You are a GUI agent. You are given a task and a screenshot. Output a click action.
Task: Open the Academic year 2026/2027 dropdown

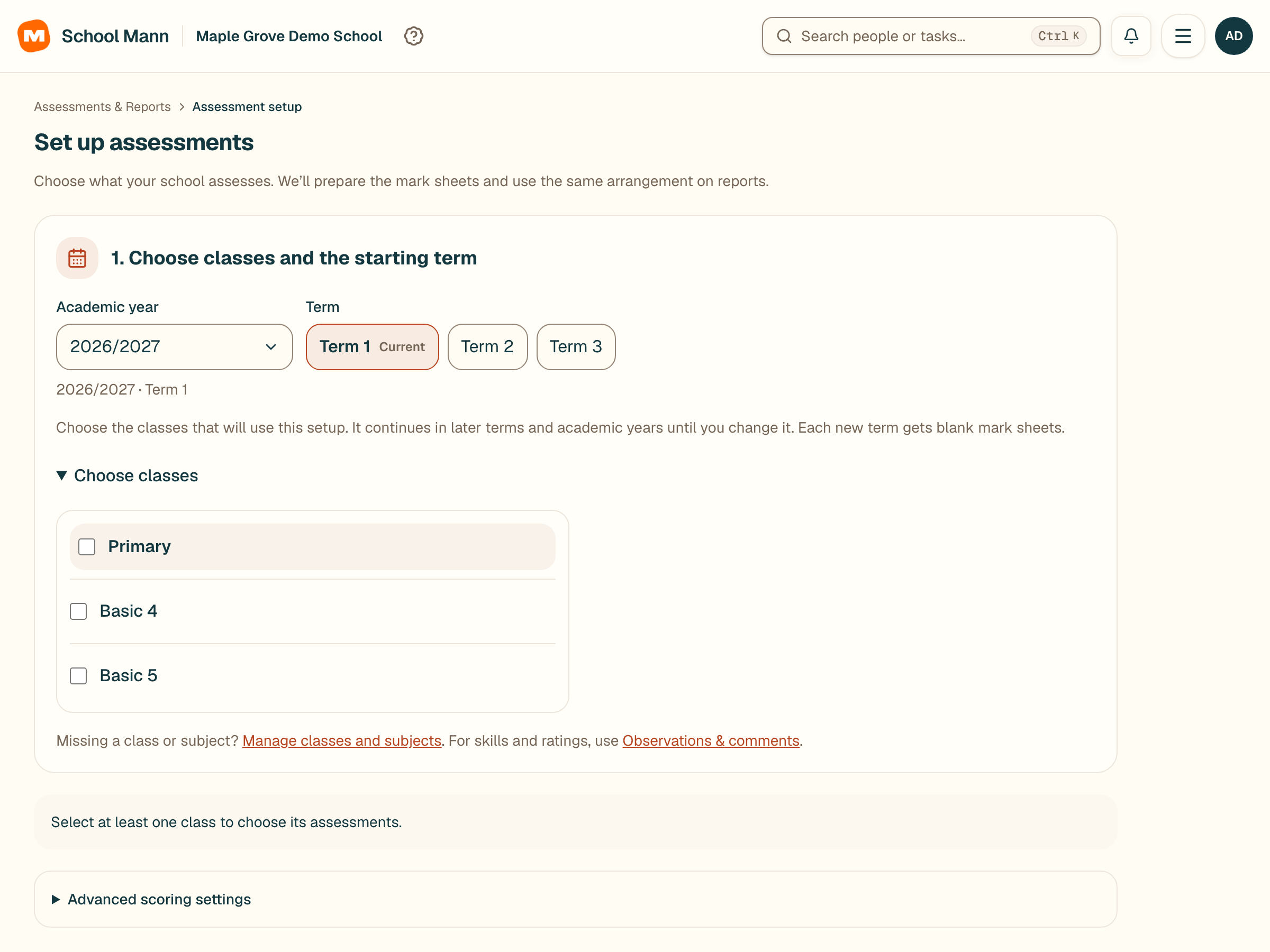pyautogui.click(x=175, y=347)
